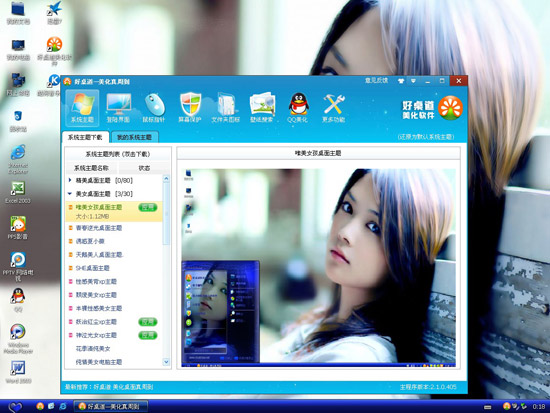
Task: Apply the 妖冶红尘xp主题 theme button
Action: click(x=148, y=322)
